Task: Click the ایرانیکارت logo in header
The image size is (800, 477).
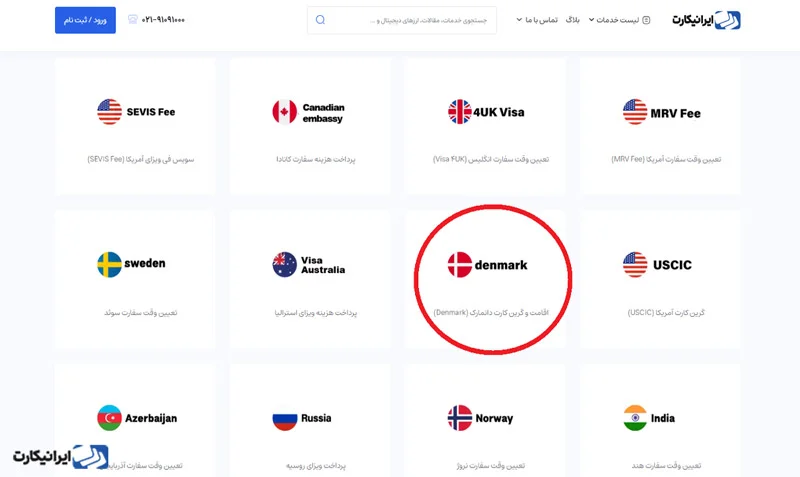Action: [x=705, y=20]
